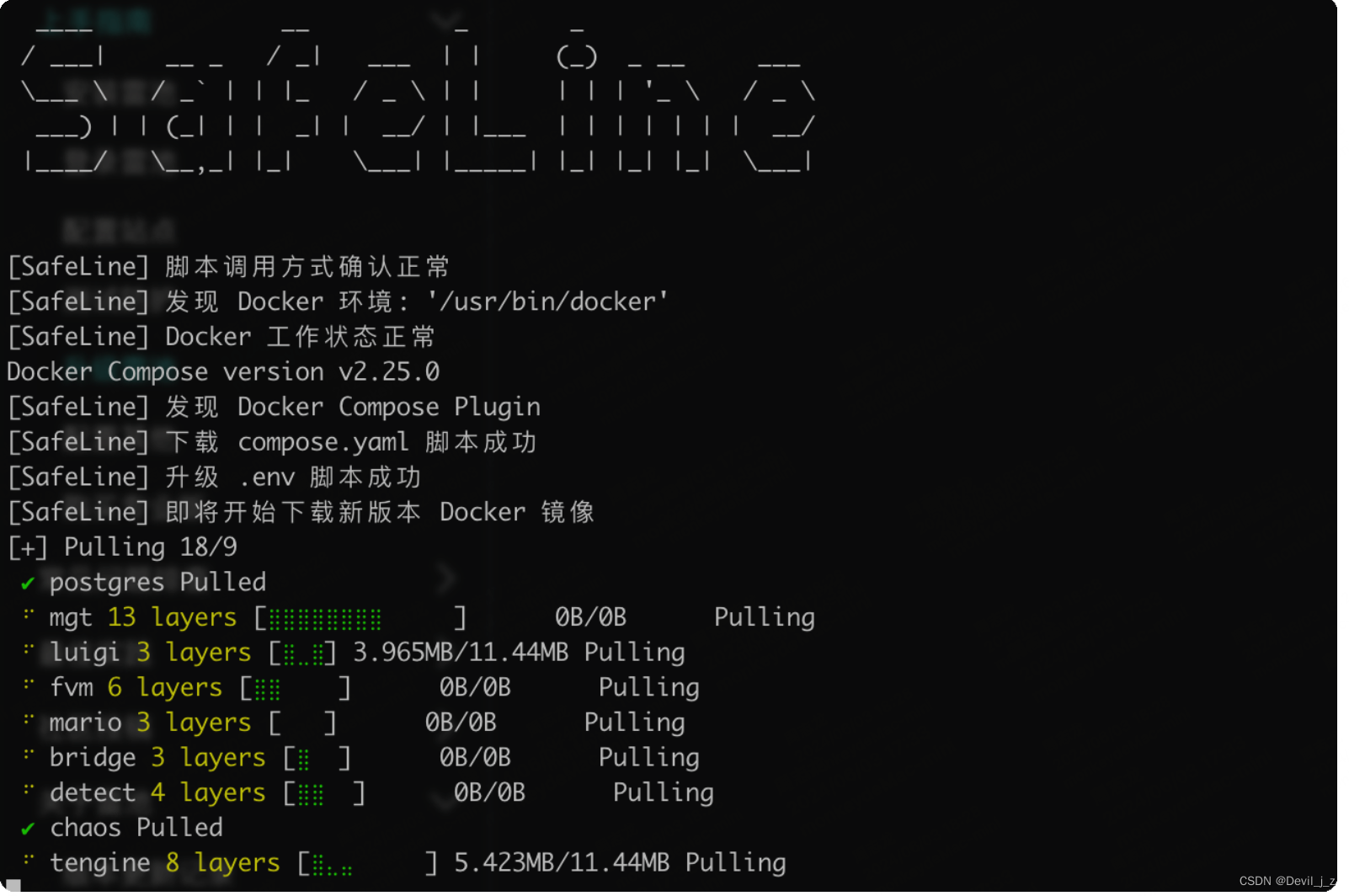Click the 'postgres Pulled' text
Viewport: 1349px width, 896px height.
tap(157, 583)
